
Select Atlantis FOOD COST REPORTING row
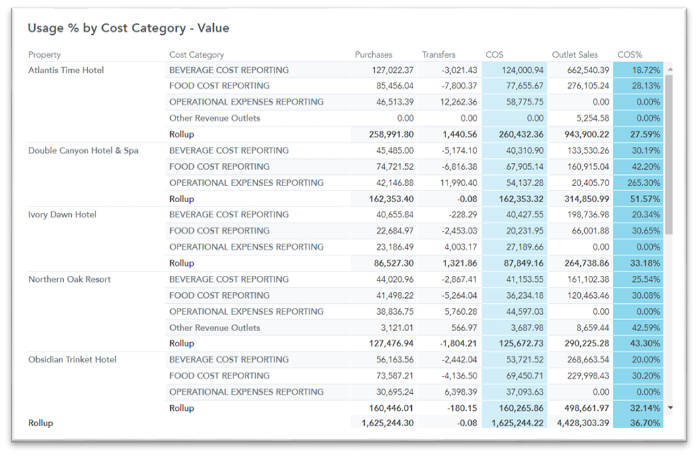(219, 86)
